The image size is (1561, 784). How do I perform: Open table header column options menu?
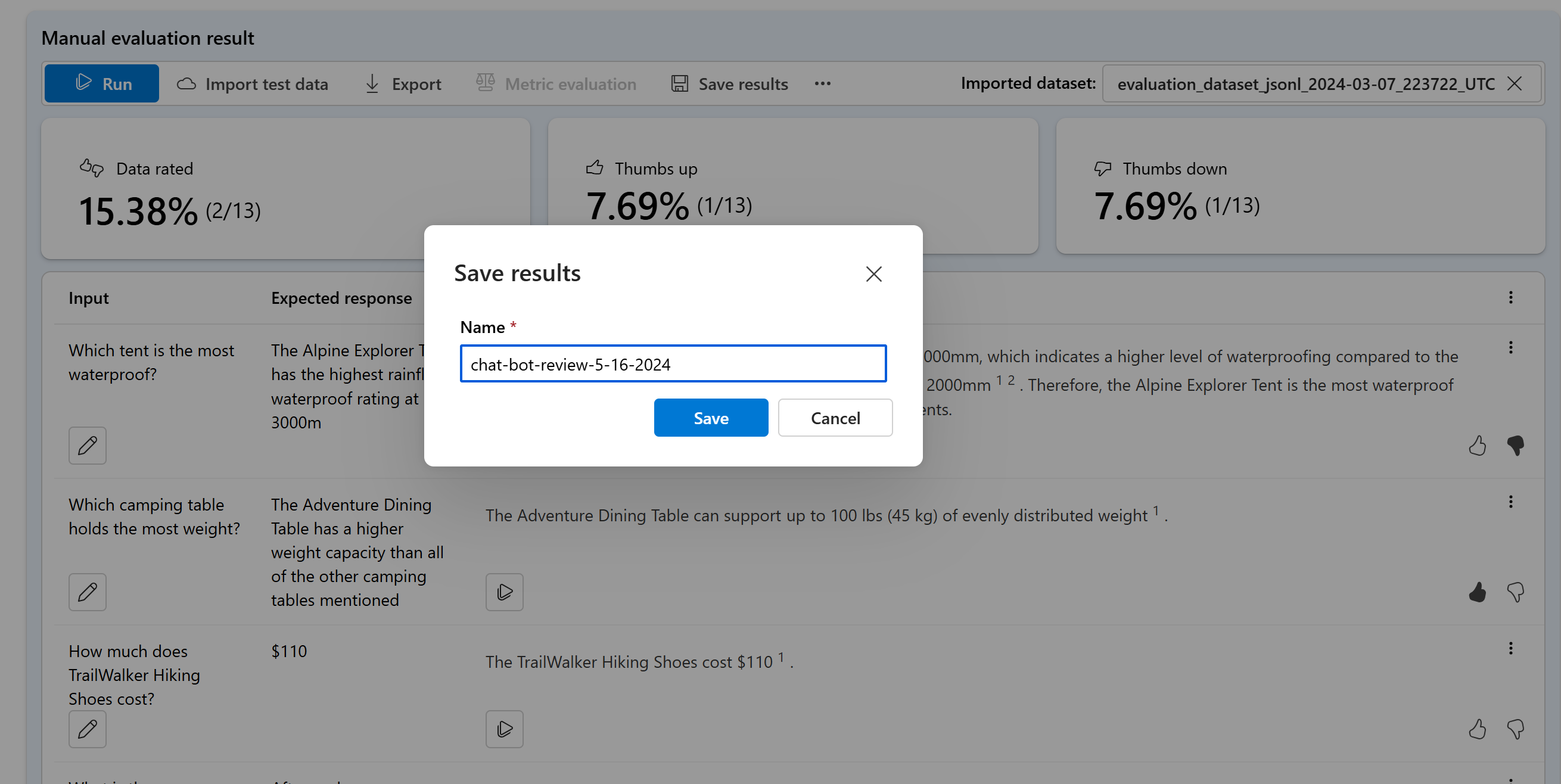point(1511,297)
